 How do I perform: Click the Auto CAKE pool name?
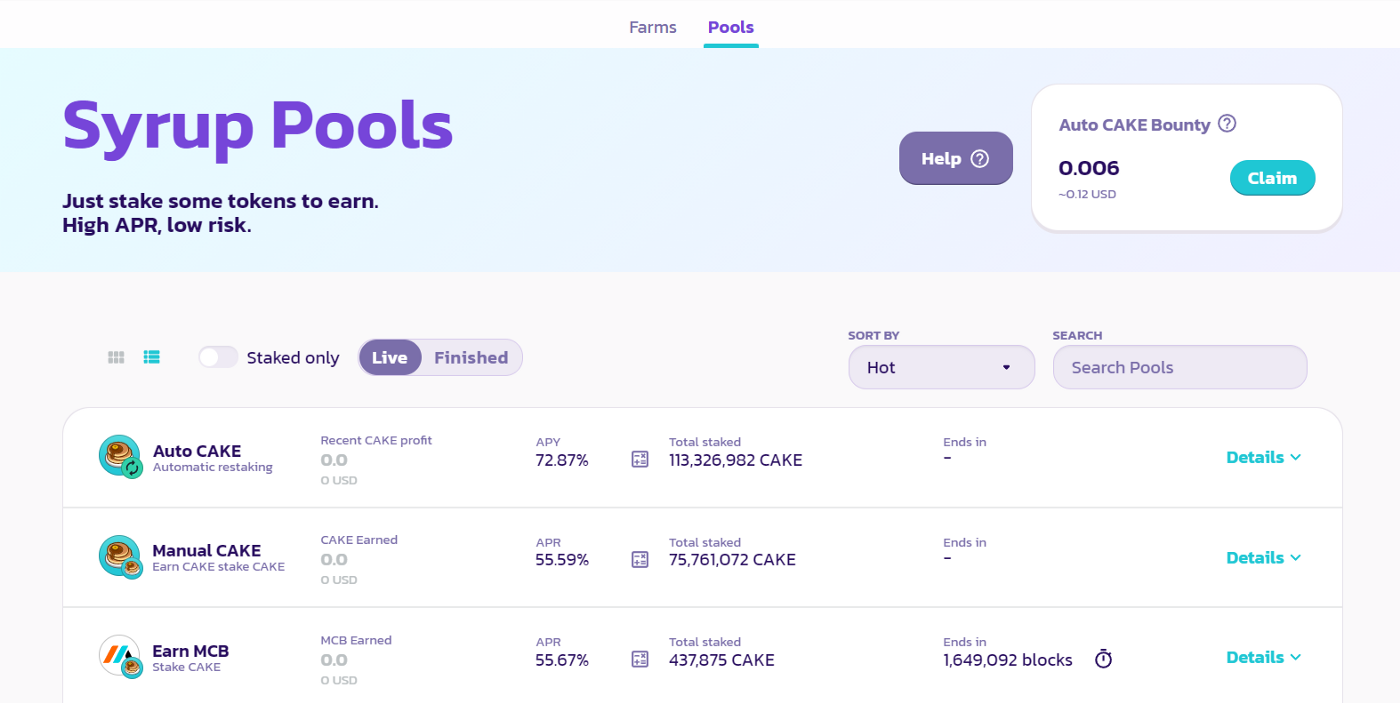[197, 451]
